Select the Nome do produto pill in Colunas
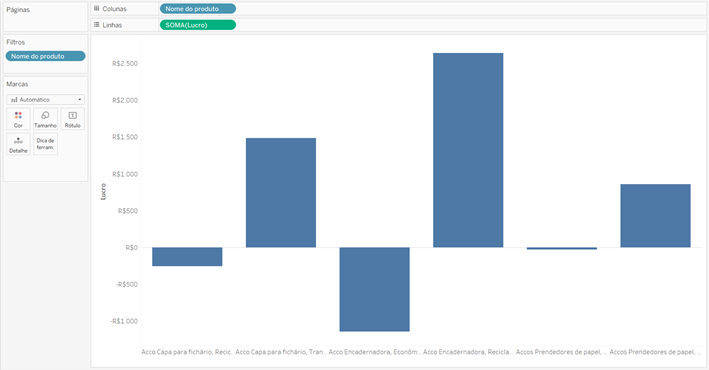 coord(198,9)
